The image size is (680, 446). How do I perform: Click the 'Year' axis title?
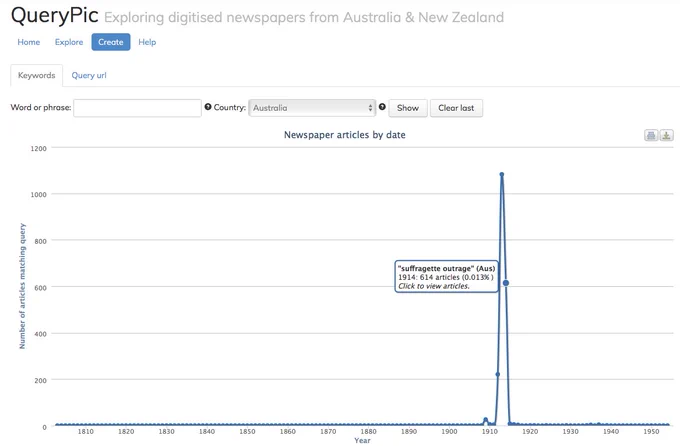point(362,440)
